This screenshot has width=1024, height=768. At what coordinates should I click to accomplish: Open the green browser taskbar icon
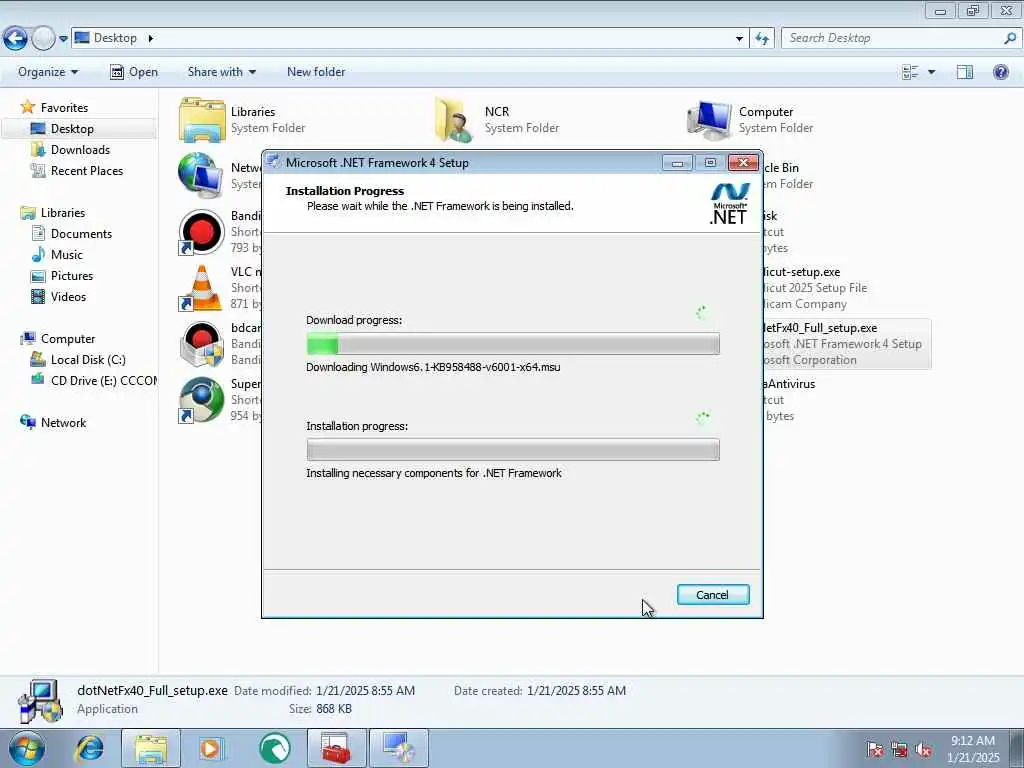[x=275, y=748]
